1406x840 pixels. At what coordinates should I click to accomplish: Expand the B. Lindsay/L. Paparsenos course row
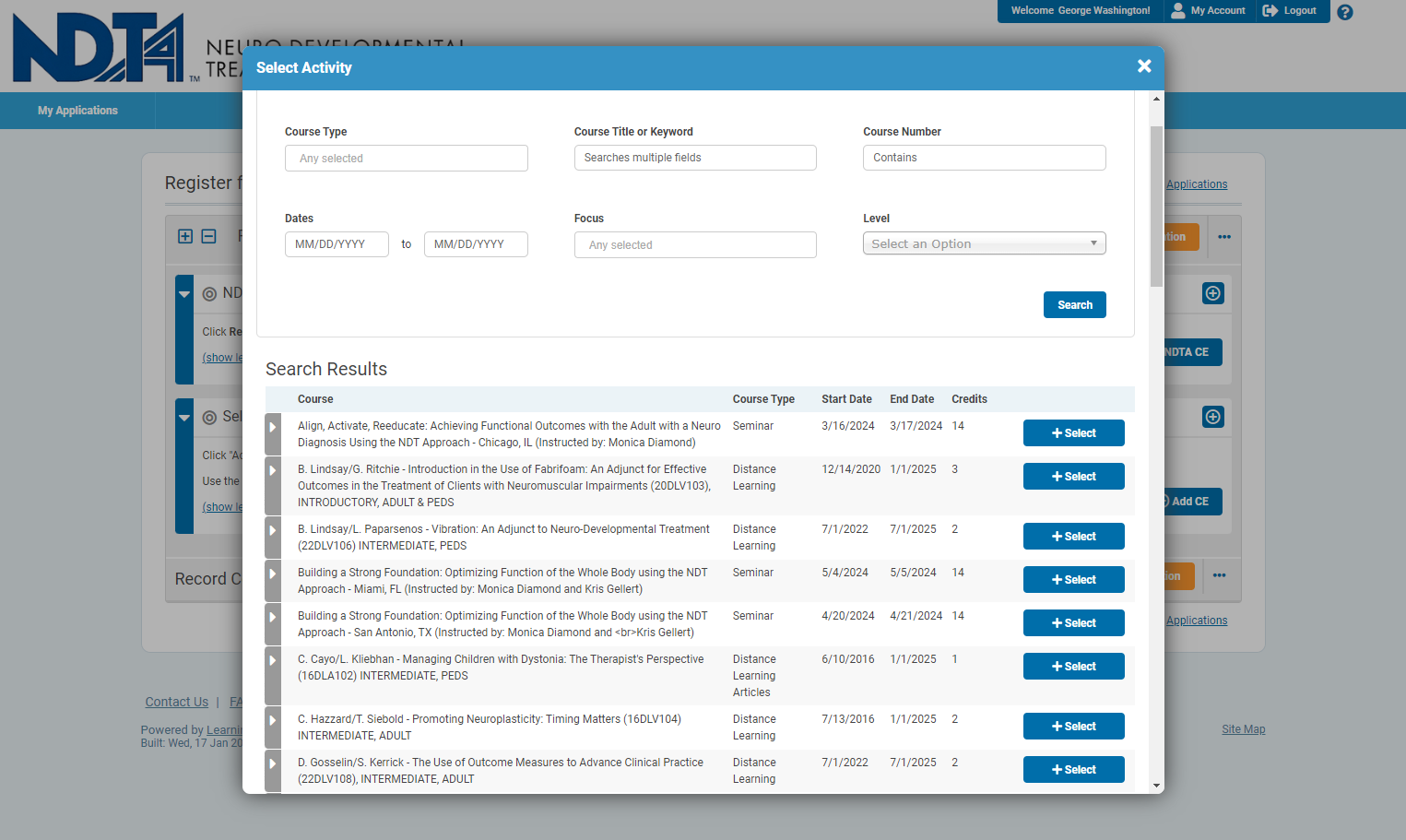273,538
